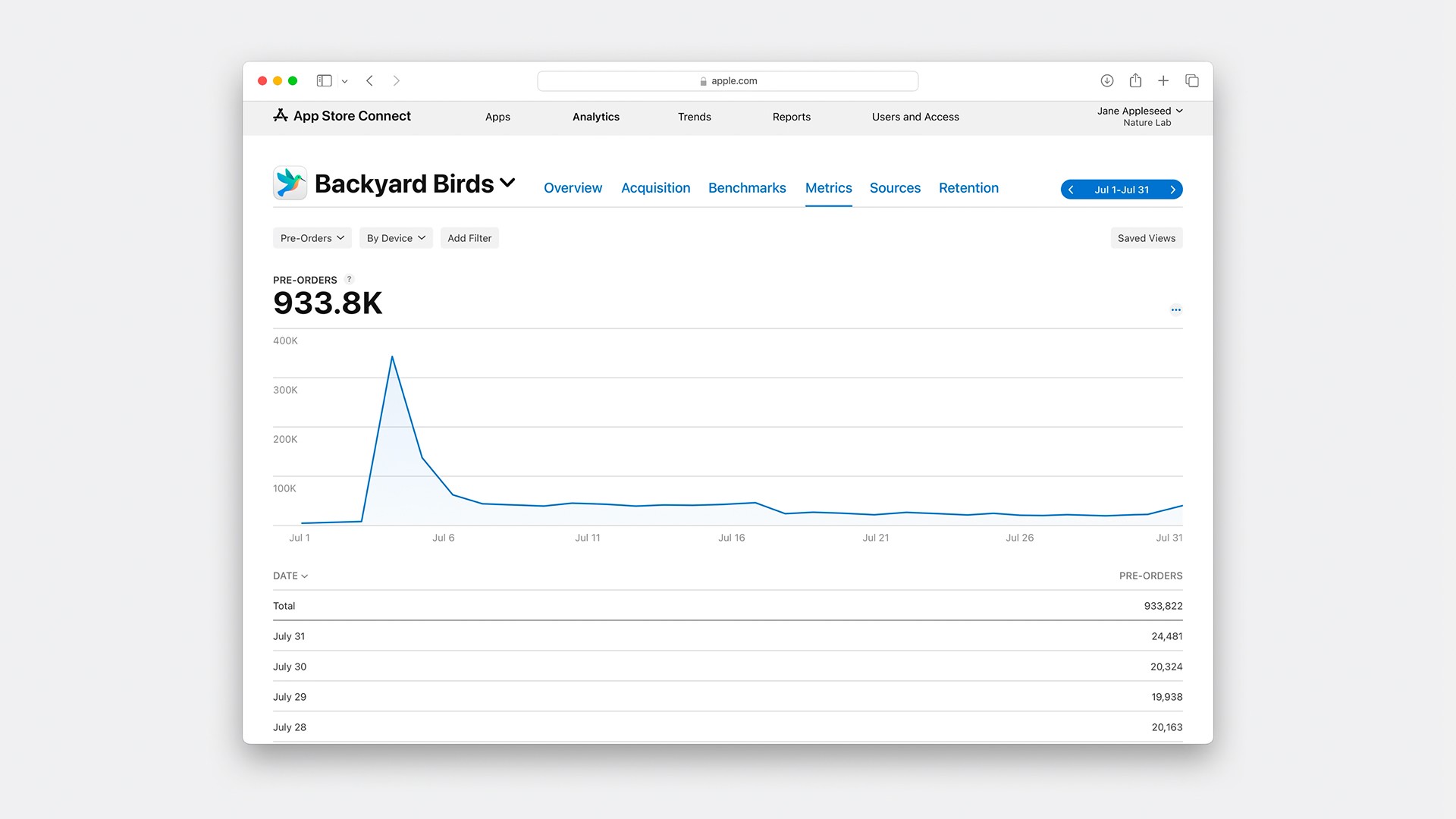This screenshot has width=1456, height=819.
Task: Open a new tab with the plus icon
Action: pyautogui.click(x=1163, y=80)
